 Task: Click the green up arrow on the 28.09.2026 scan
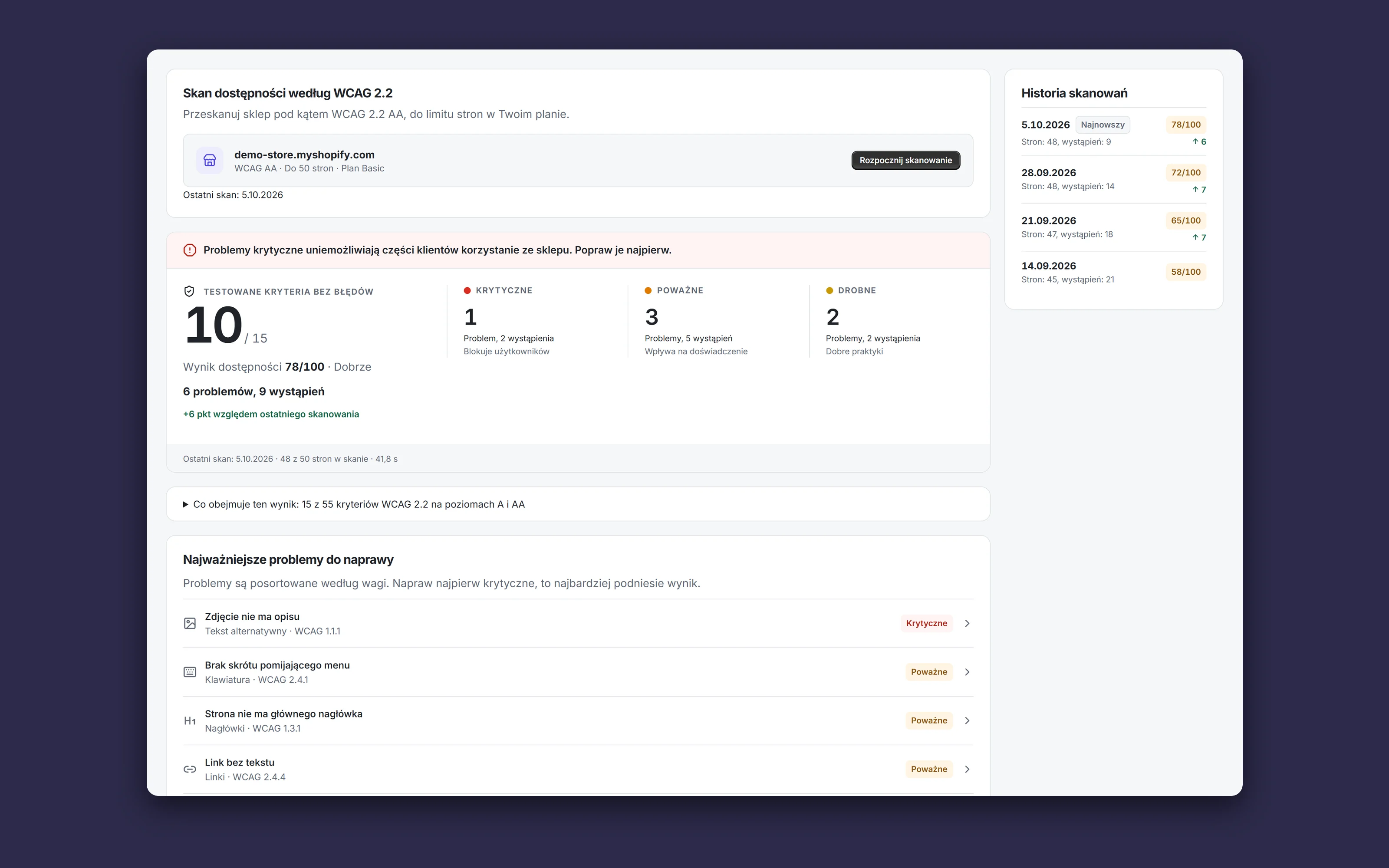tap(1195, 190)
